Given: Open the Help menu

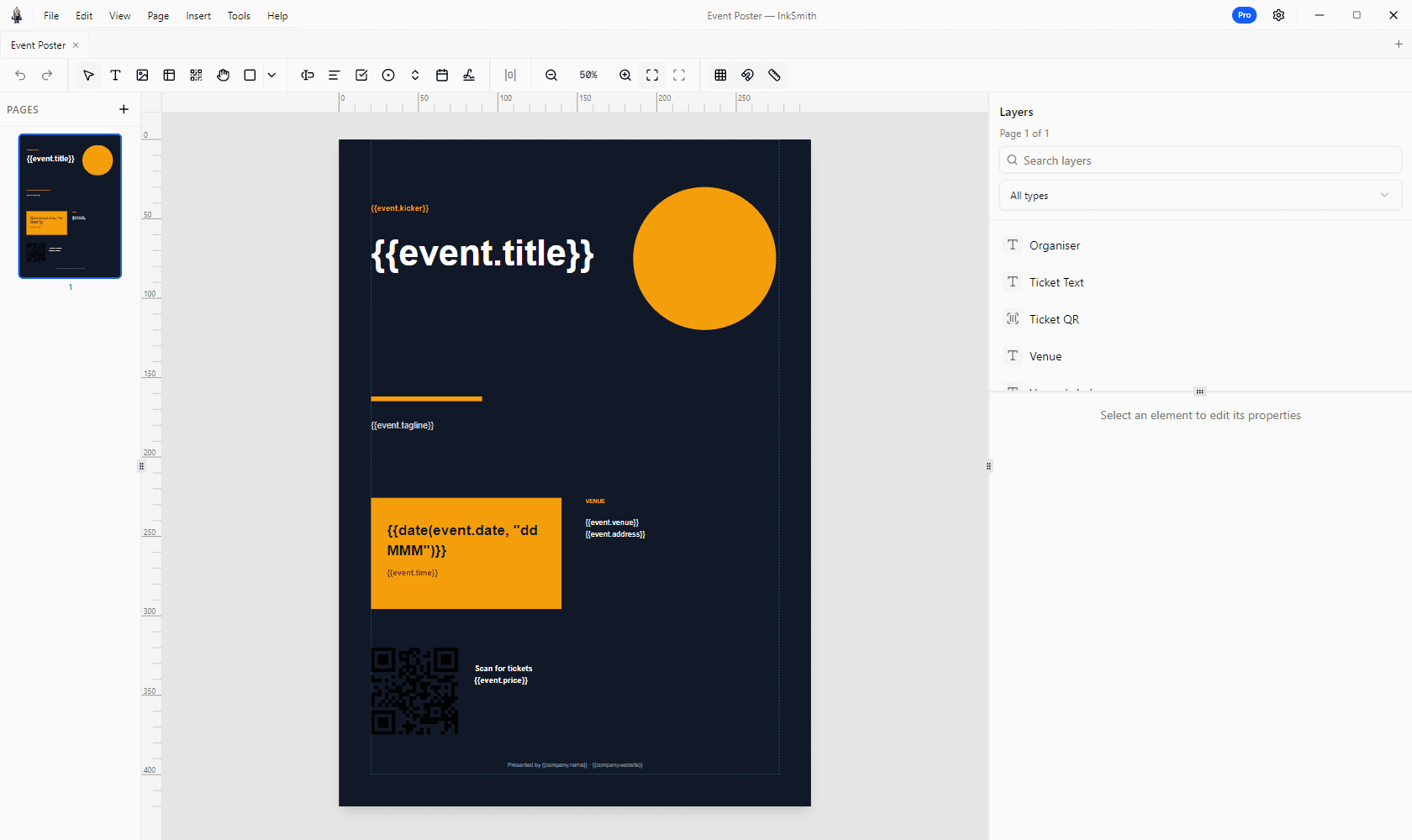Looking at the screenshot, I should (x=277, y=16).
